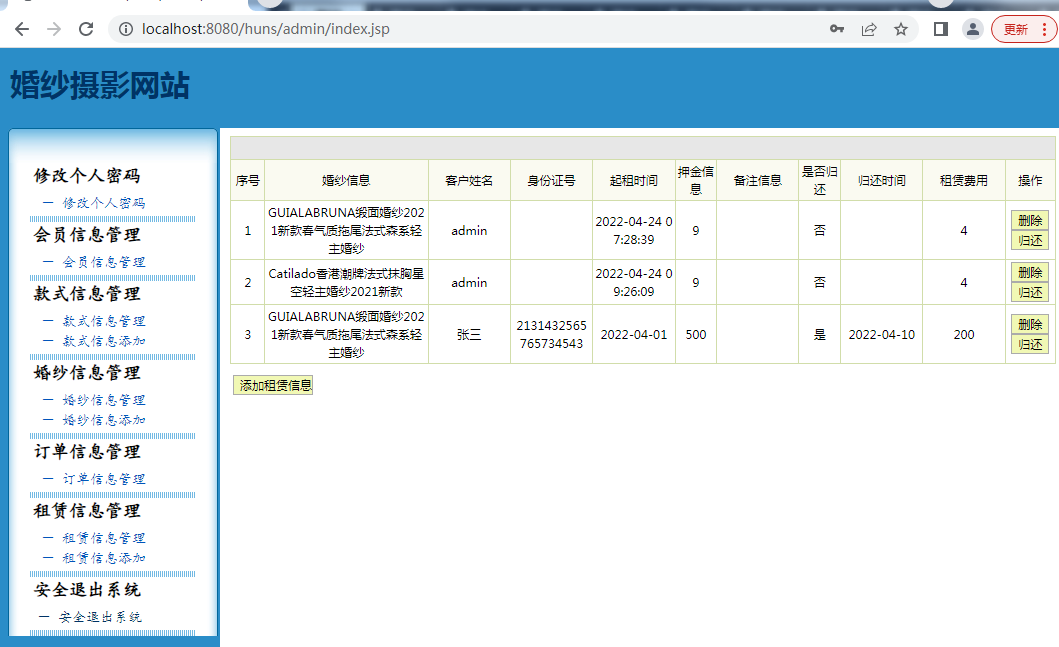
Task: Reload the page with refresh icon
Action: tap(86, 29)
